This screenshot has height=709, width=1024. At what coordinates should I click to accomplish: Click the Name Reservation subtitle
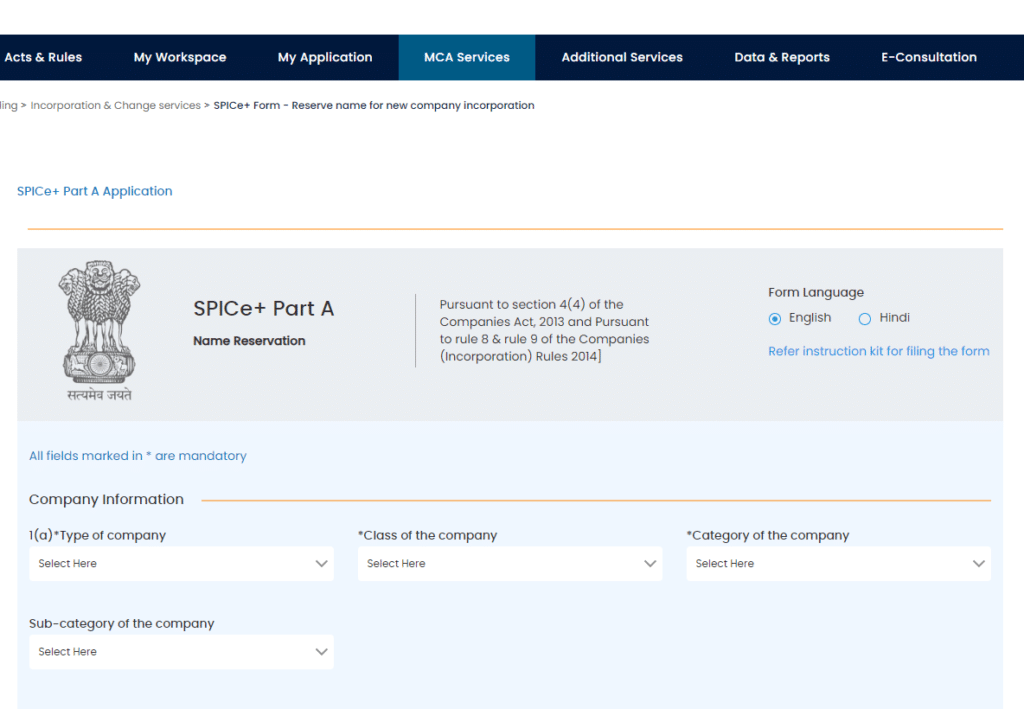click(249, 341)
